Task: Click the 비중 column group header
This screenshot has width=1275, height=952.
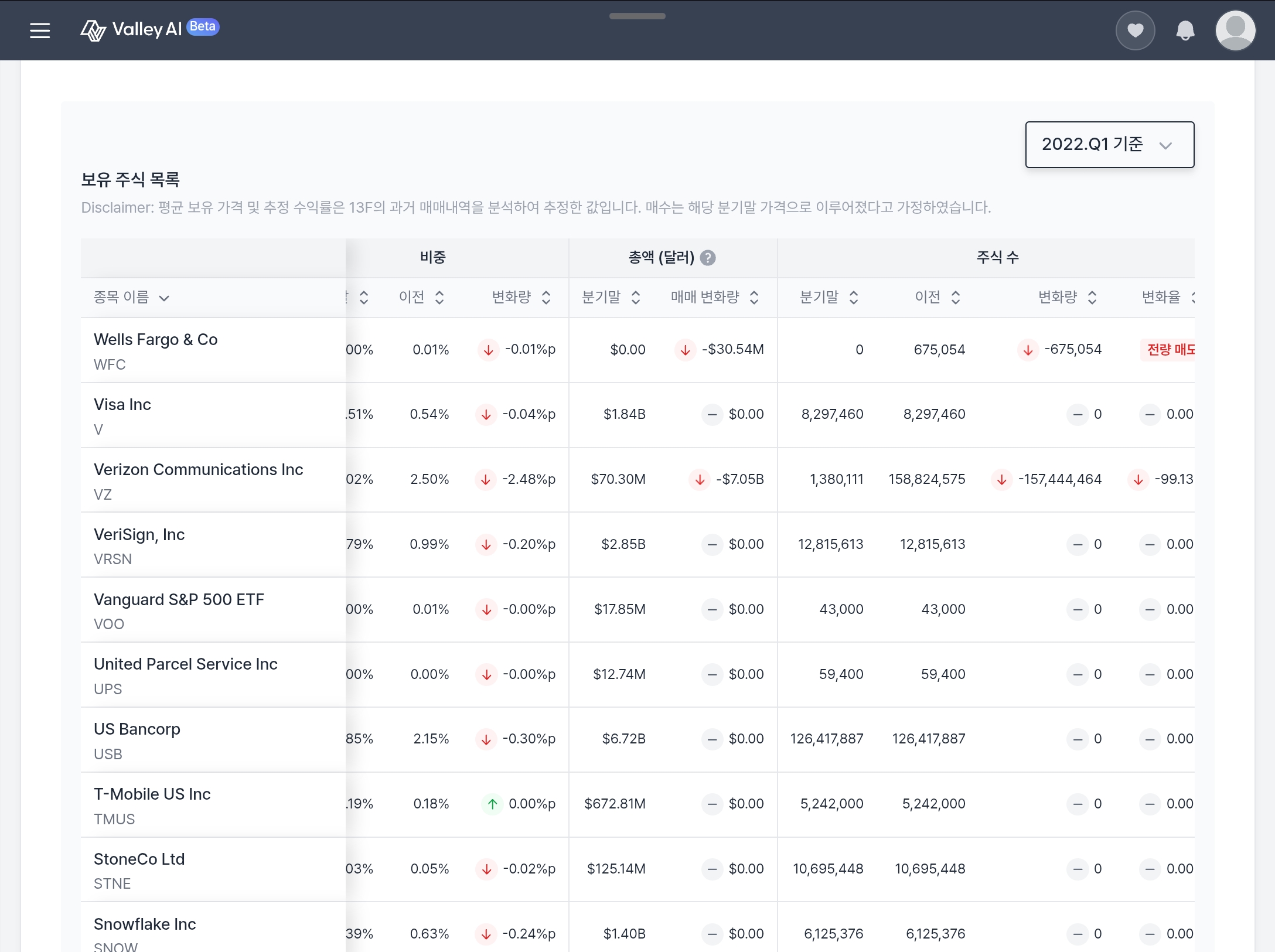Action: pos(433,257)
